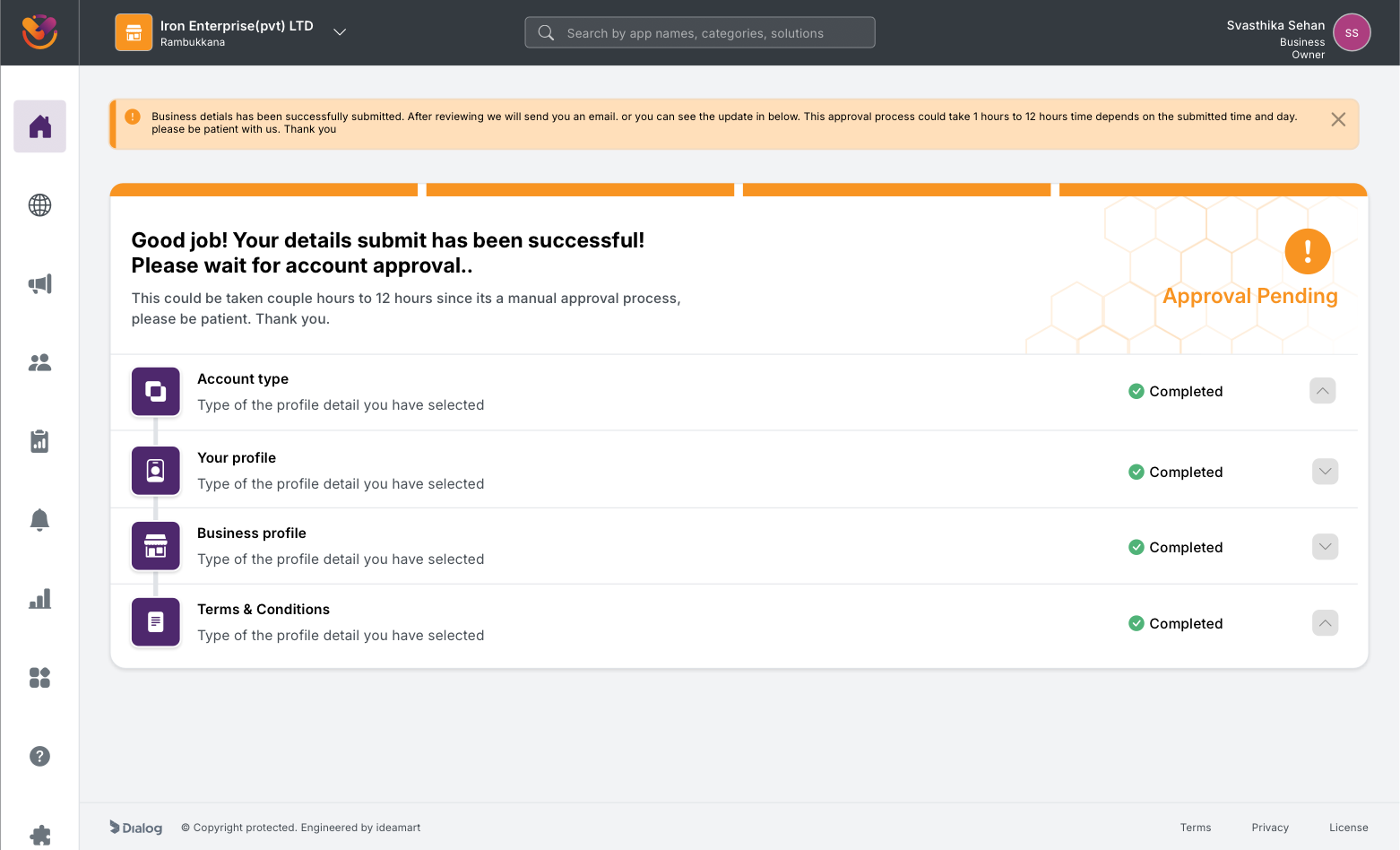Screen dimensions: 1400x850
Task: Open the notifications bell icon
Action: 39,520
